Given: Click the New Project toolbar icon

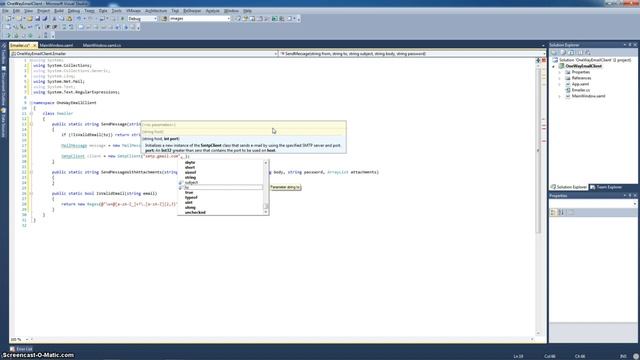Looking at the screenshot, I should coord(8,19).
